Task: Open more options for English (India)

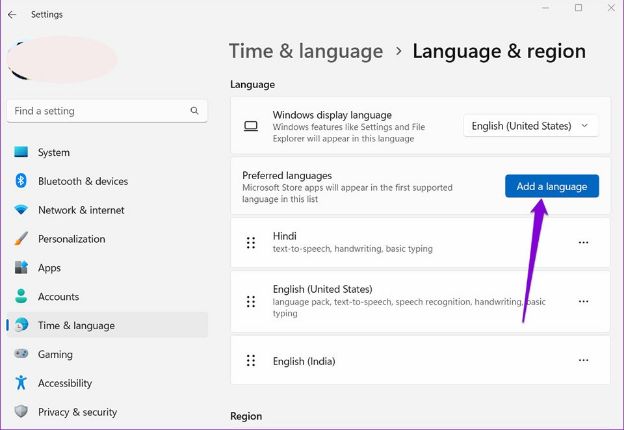Action: (x=583, y=360)
